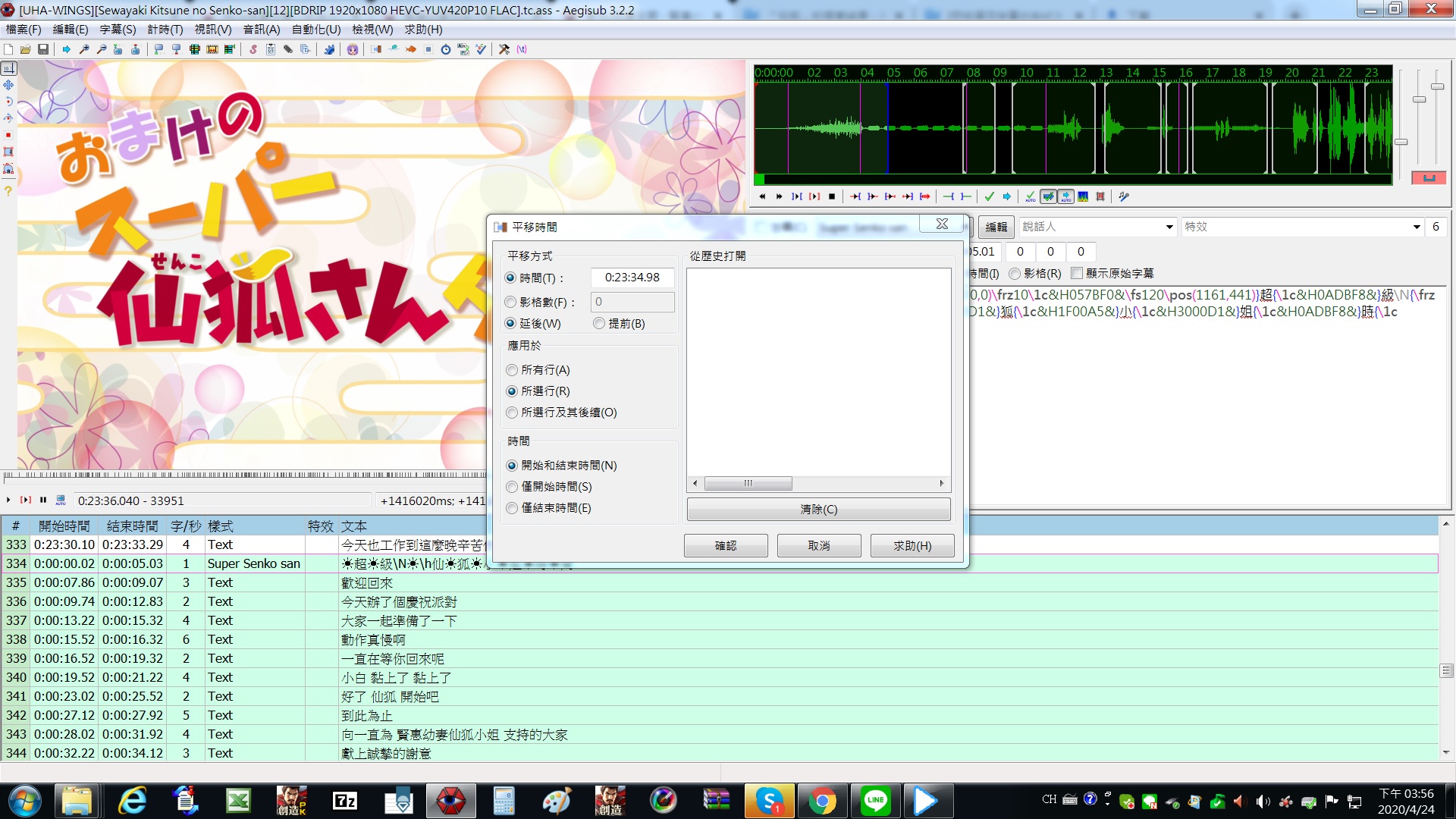Toggle tag hiding mode icon
Screen dimensions: 1456x819
click(x=522, y=49)
